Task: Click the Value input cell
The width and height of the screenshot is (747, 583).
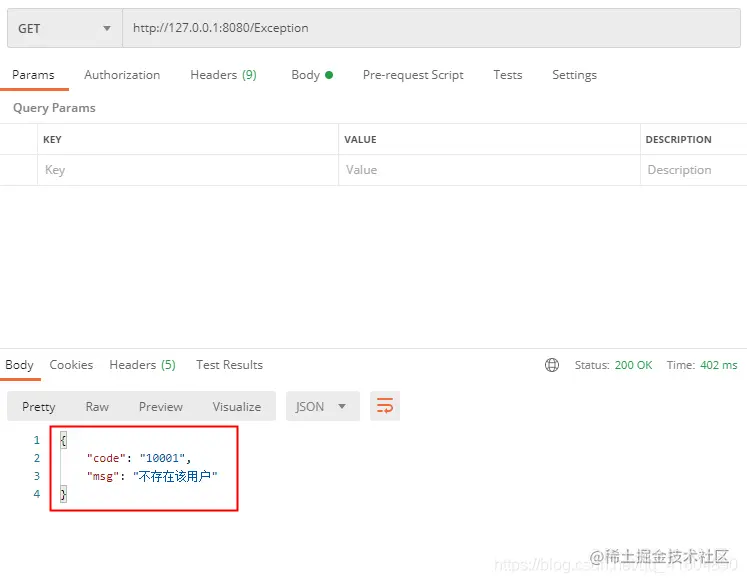Action: [489, 170]
